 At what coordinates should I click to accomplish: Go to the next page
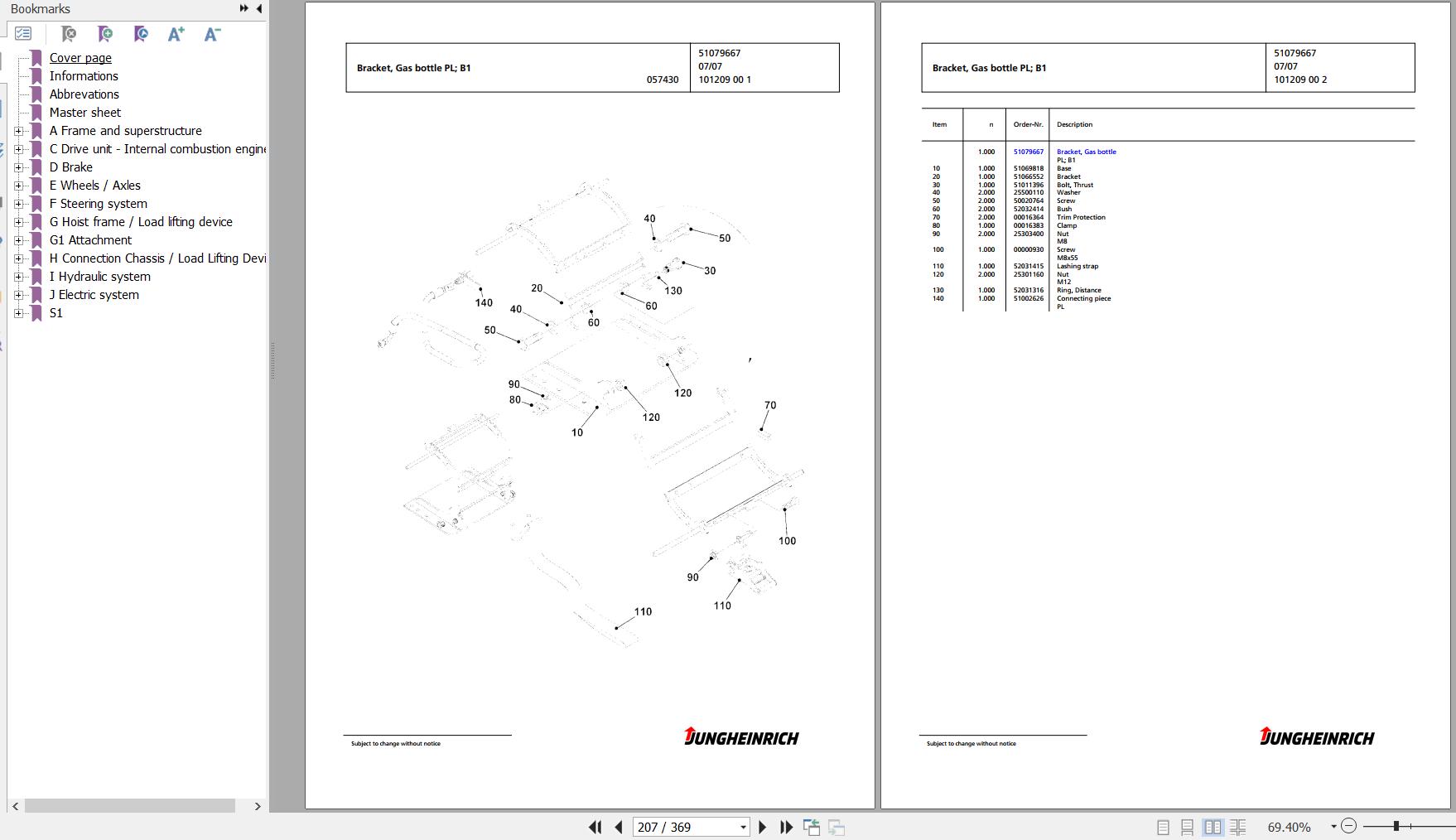[763, 827]
